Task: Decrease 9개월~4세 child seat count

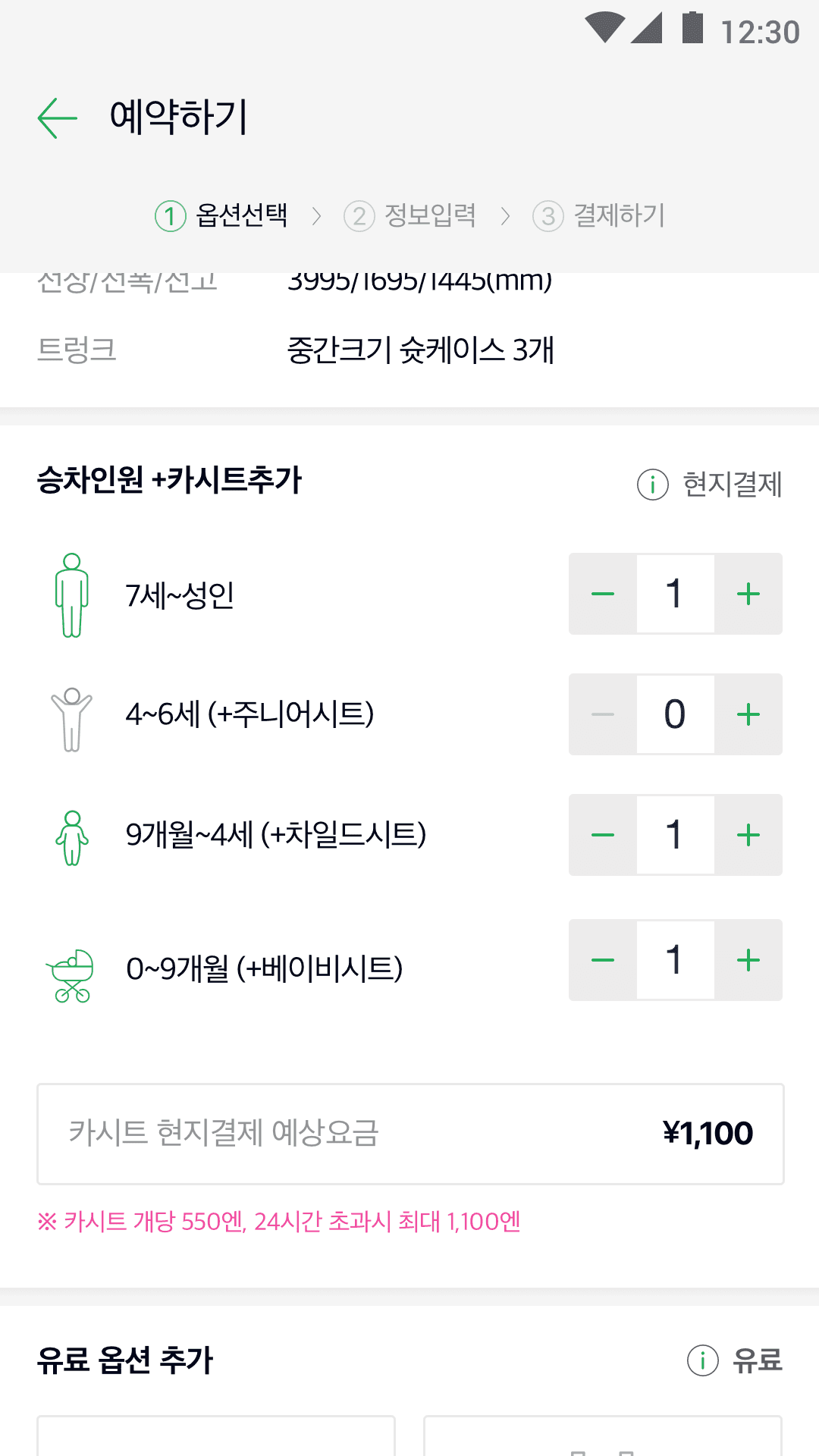Action: [603, 835]
